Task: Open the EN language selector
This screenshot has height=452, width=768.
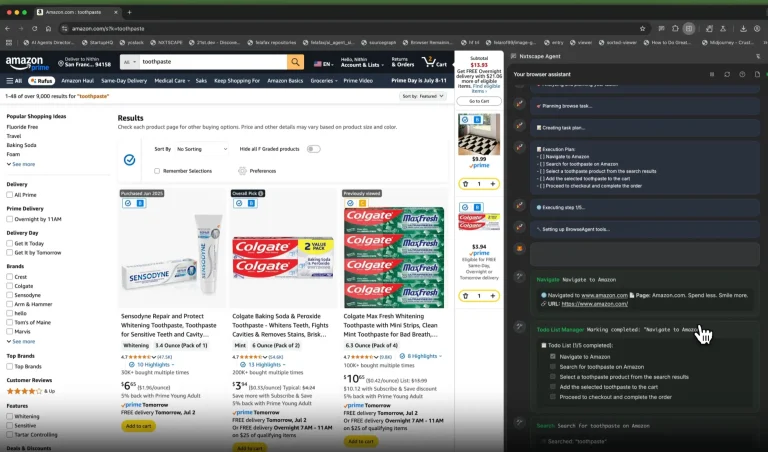Action: pyautogui.click(x=323, y=64)
